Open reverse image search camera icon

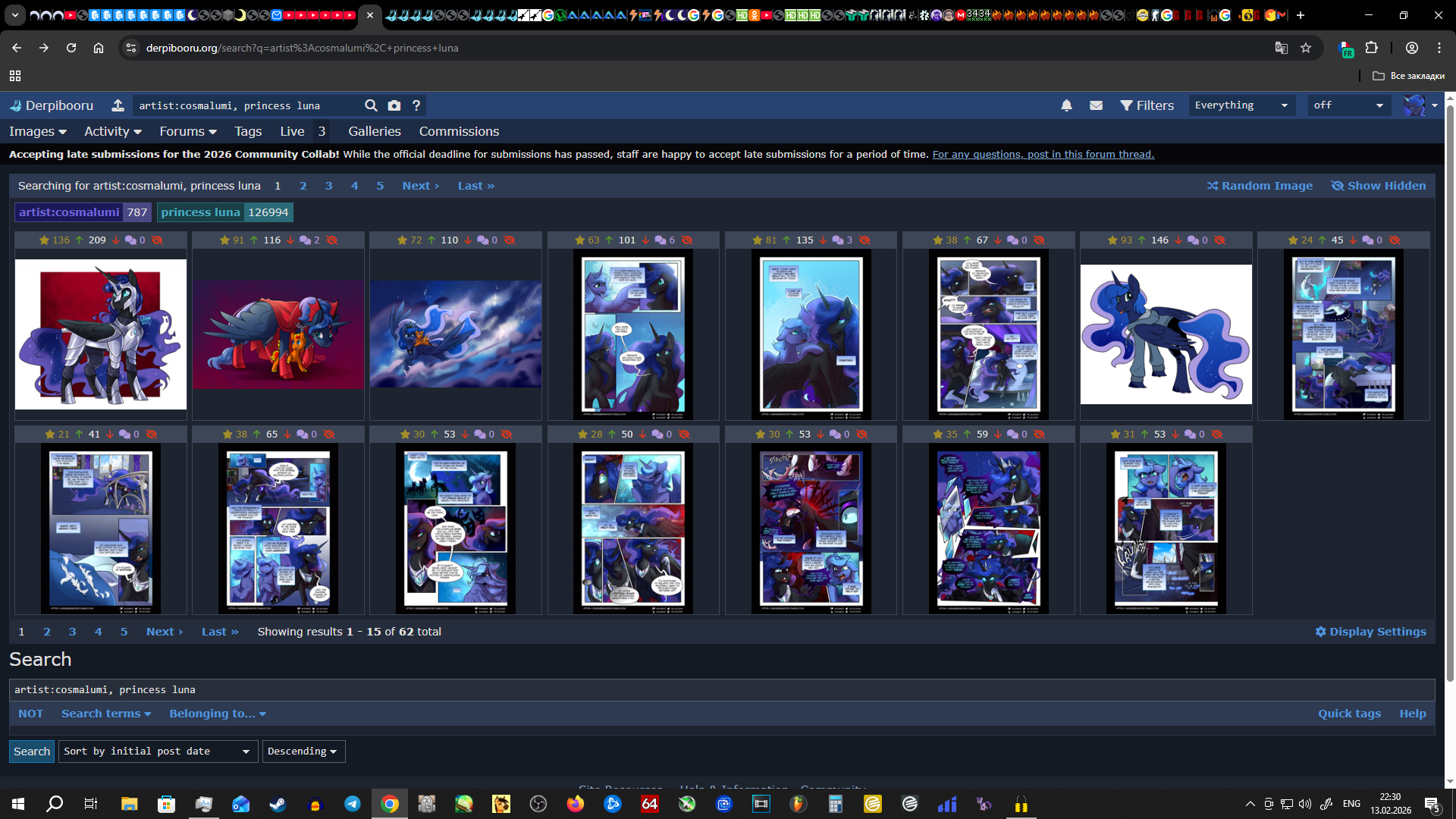click(394, 105)
